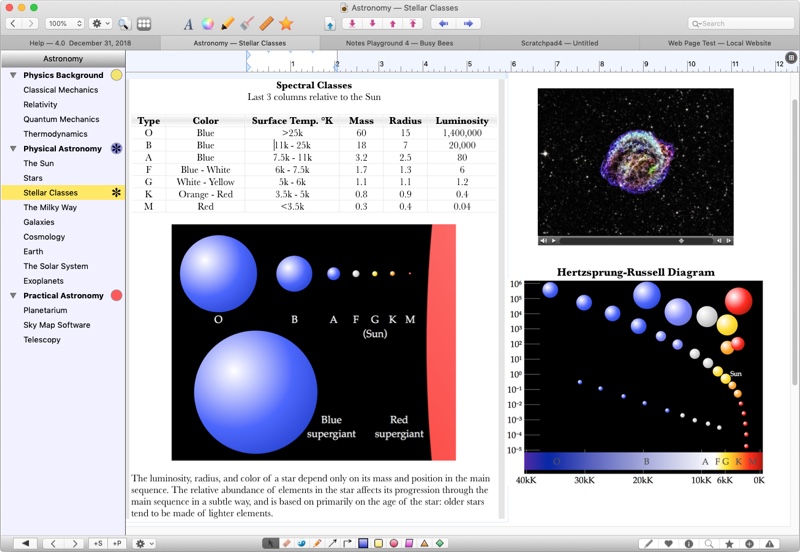Viewport: 800px width, 552px height.
Task: Select the eraser tool in bottom bar
Action: tap(286, 543)
